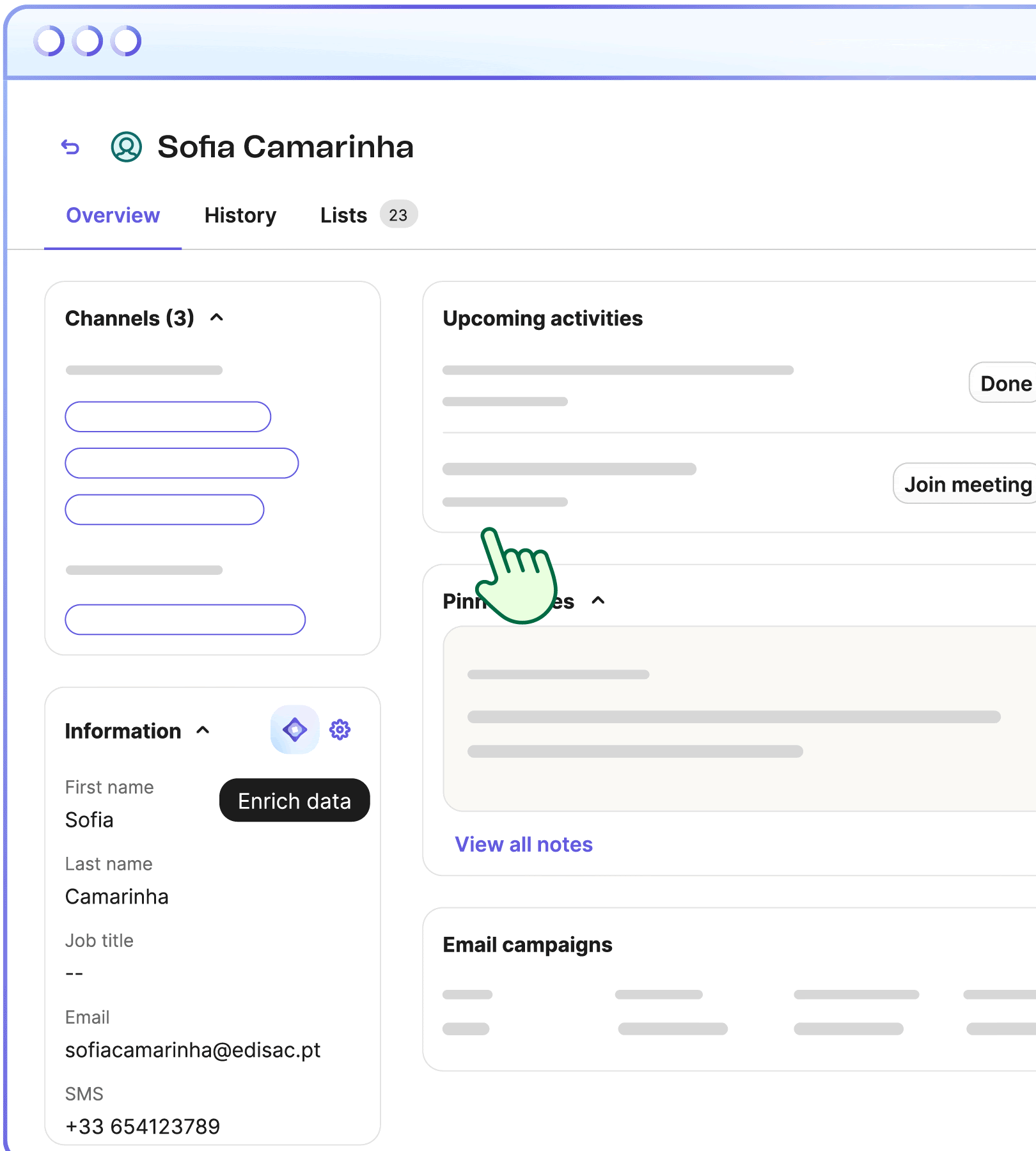Open the Lists tab

tap(343, 215)
